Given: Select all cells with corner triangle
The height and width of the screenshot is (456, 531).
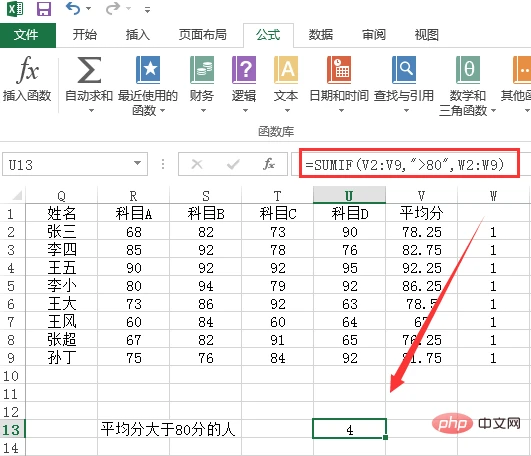Looking at the screenshot, I should (x=17, y=195).
